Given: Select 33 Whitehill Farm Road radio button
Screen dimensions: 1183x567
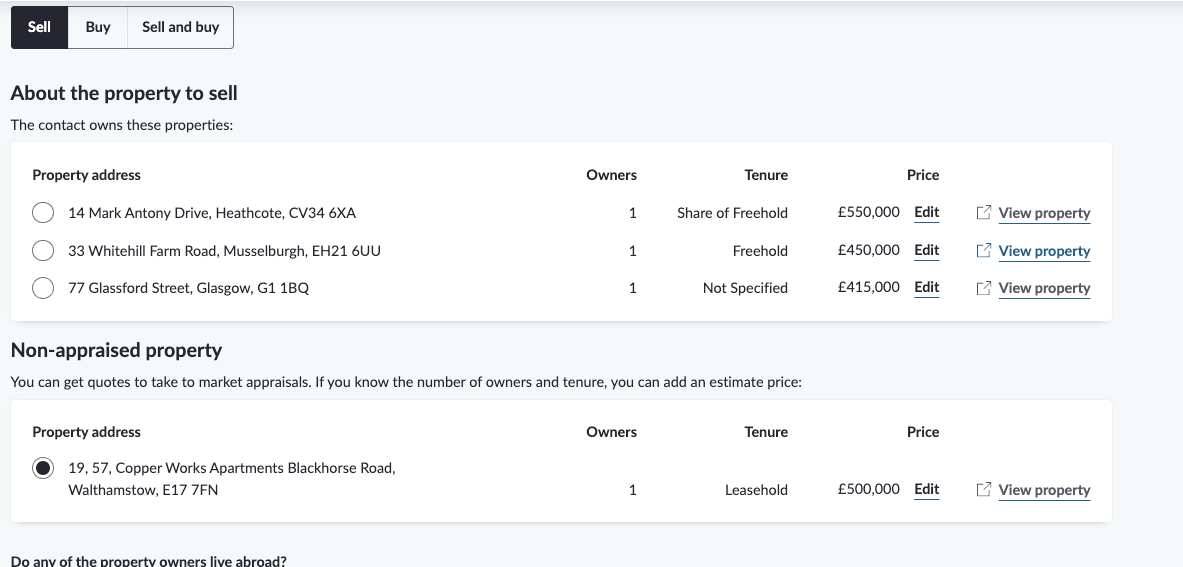Looking at the screenshot, I should pos(43,250).
